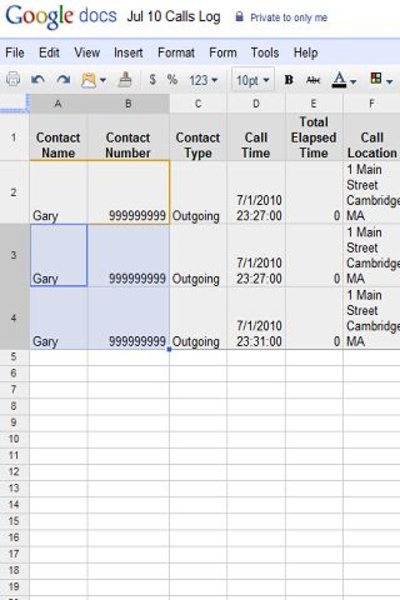
Task: Select row 5 header
Action: point(14,357)
